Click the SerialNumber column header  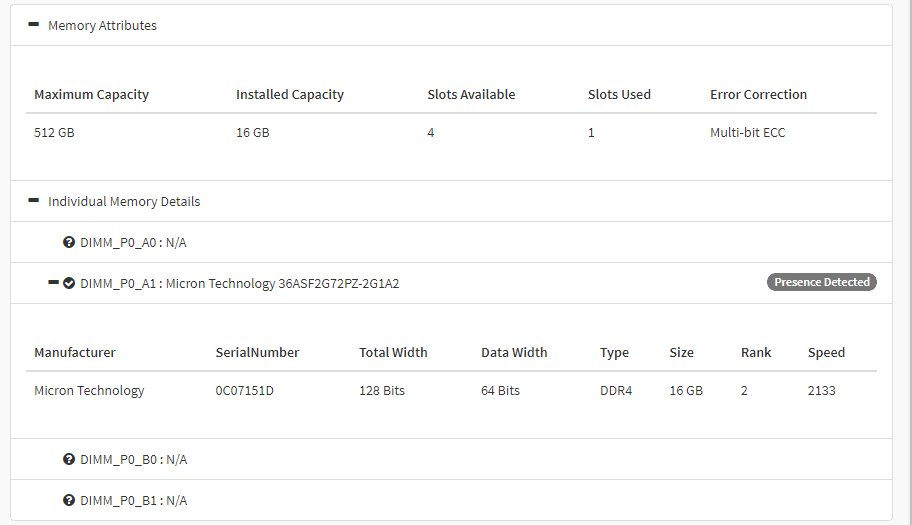(x=257, y=352)
